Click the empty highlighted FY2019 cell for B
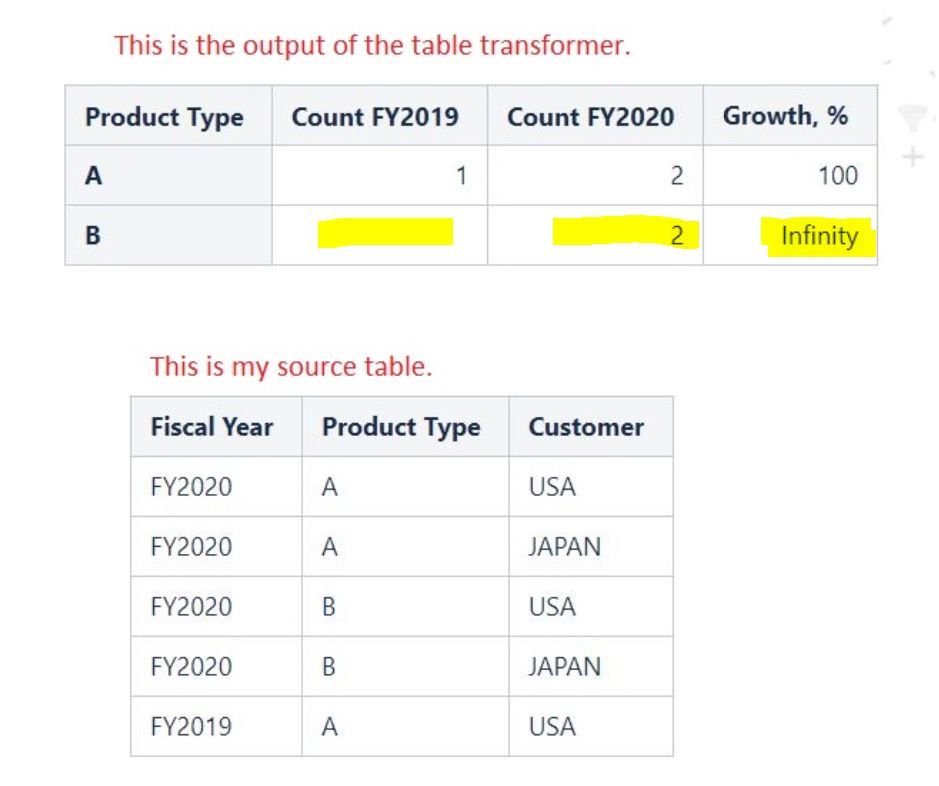The height and width of the screenshot is (786, 939). pos(380,235)
